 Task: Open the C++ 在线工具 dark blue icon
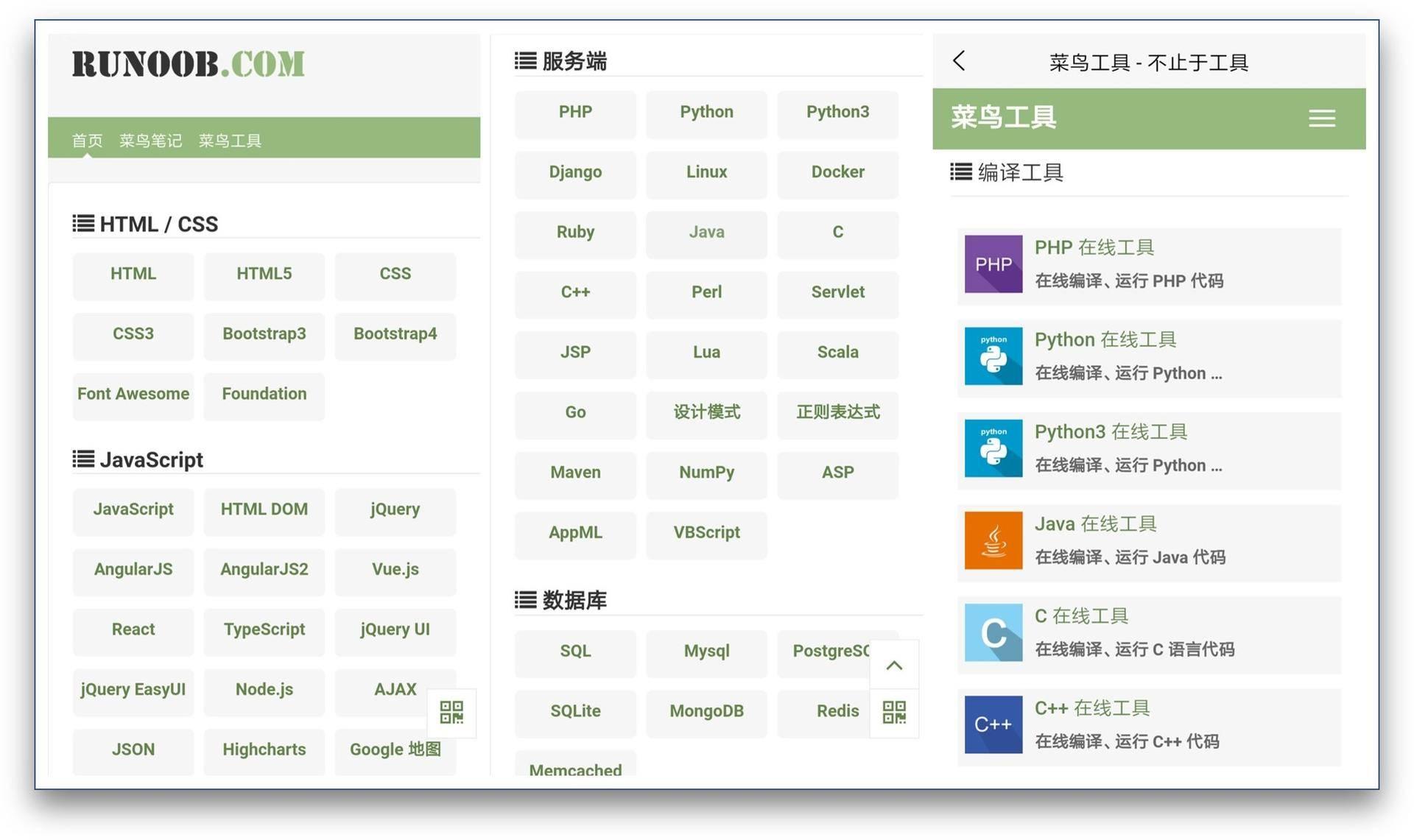pyautogui.click(x=993, y=724)
